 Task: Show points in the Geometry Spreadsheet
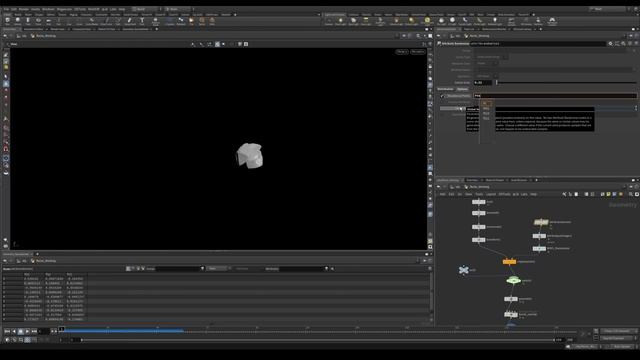pos(128,269)
